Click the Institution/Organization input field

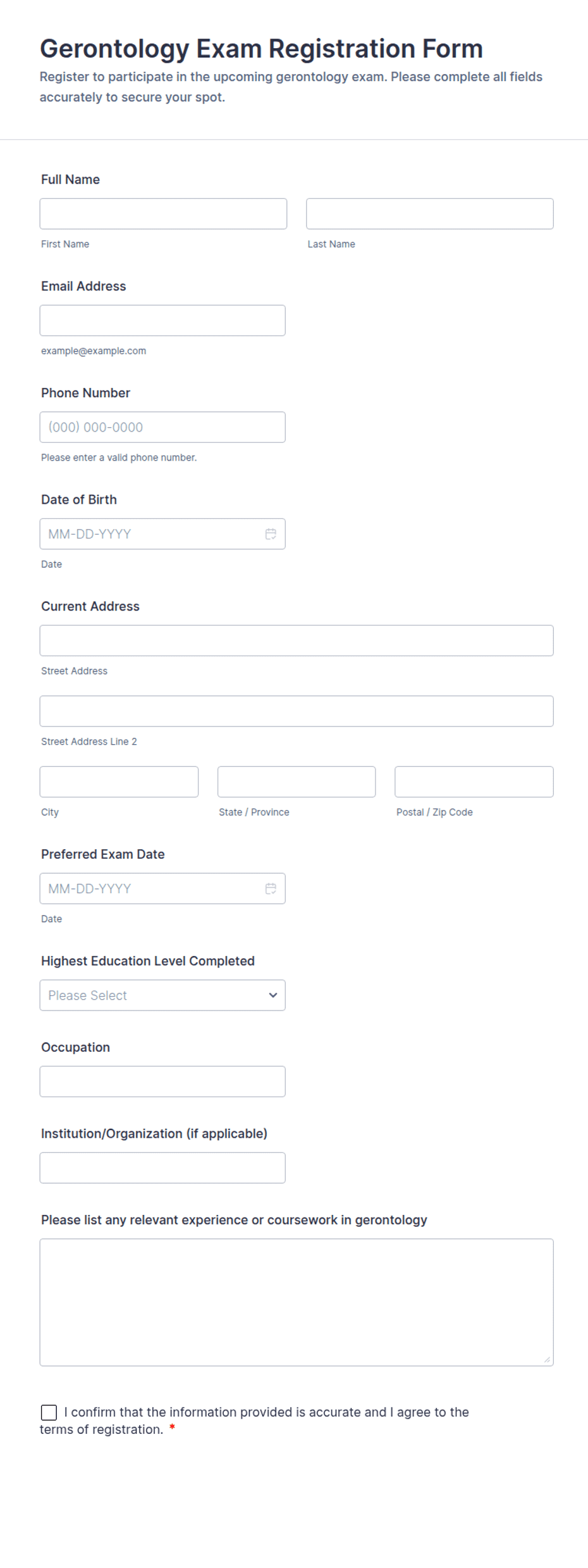162,1168
